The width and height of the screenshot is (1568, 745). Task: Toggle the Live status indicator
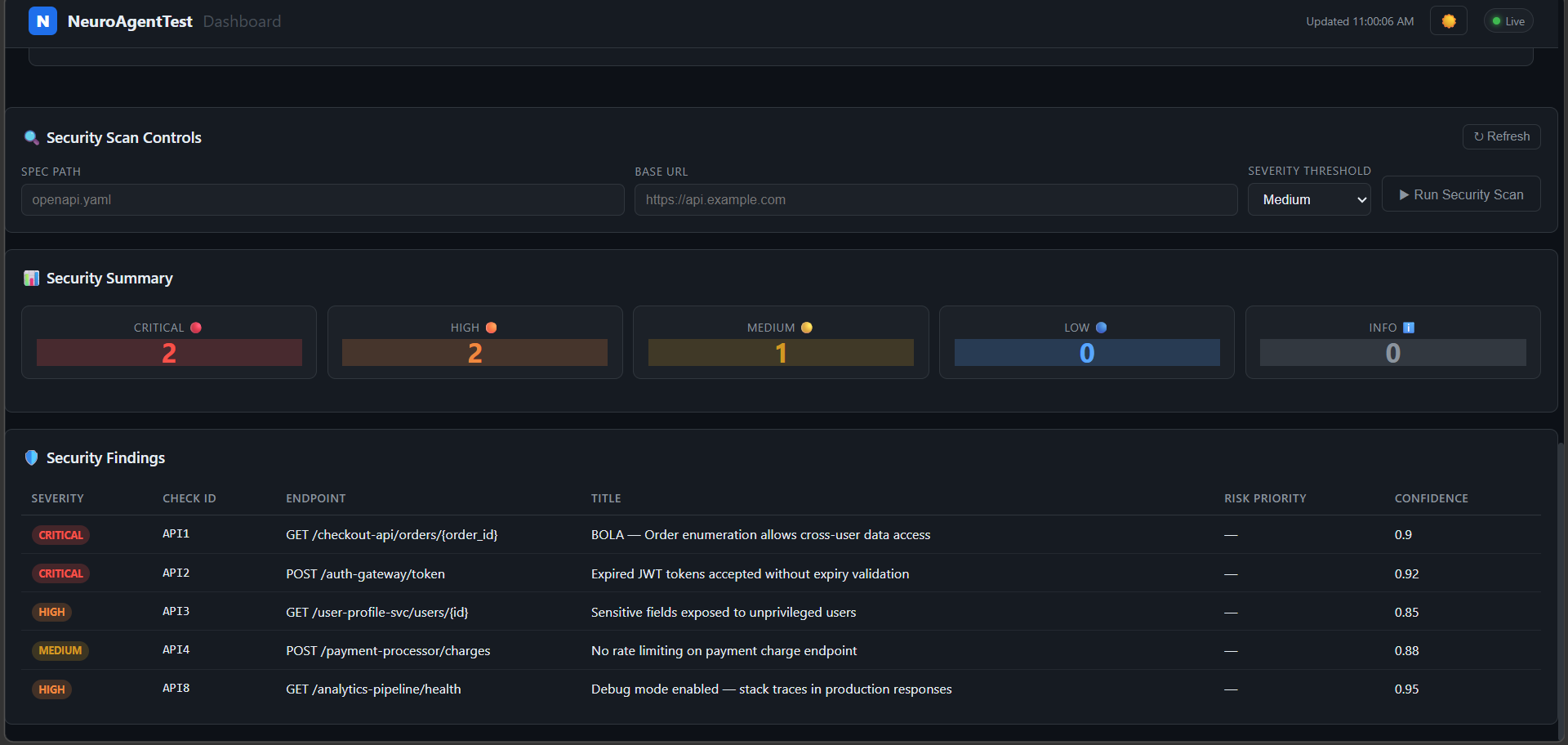[x=1508, y=20]
